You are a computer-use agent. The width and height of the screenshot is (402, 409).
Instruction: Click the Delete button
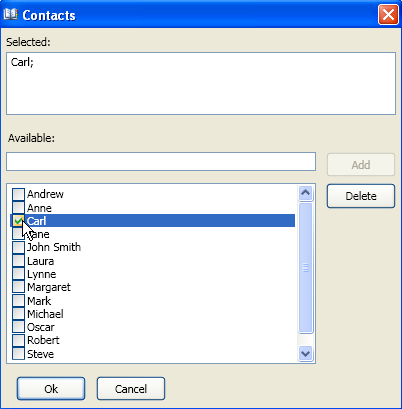click(361, 196)
